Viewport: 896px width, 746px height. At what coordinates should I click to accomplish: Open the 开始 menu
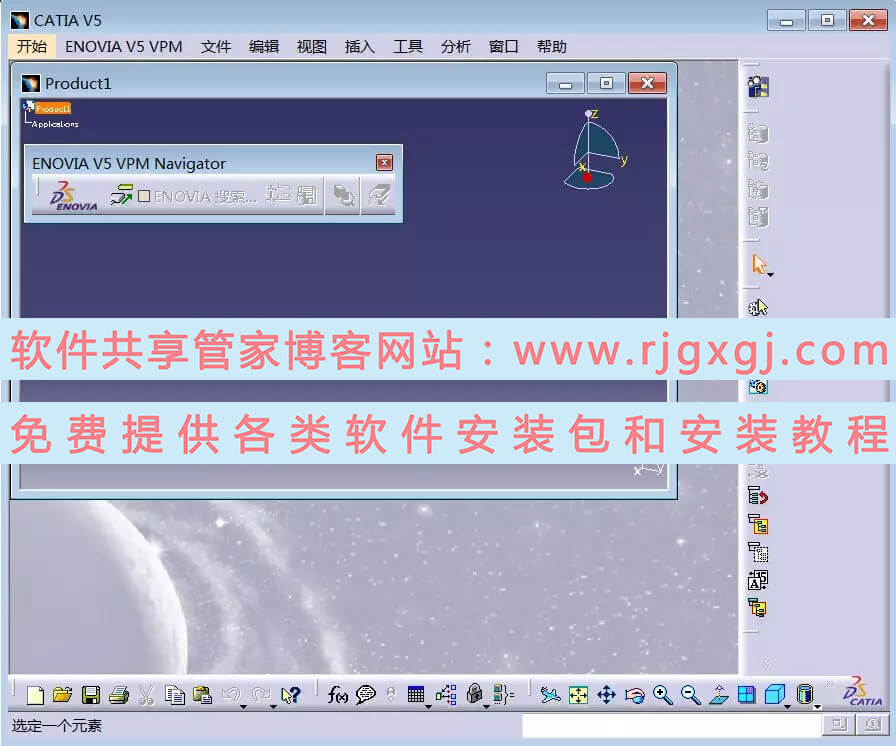(32, 46)
